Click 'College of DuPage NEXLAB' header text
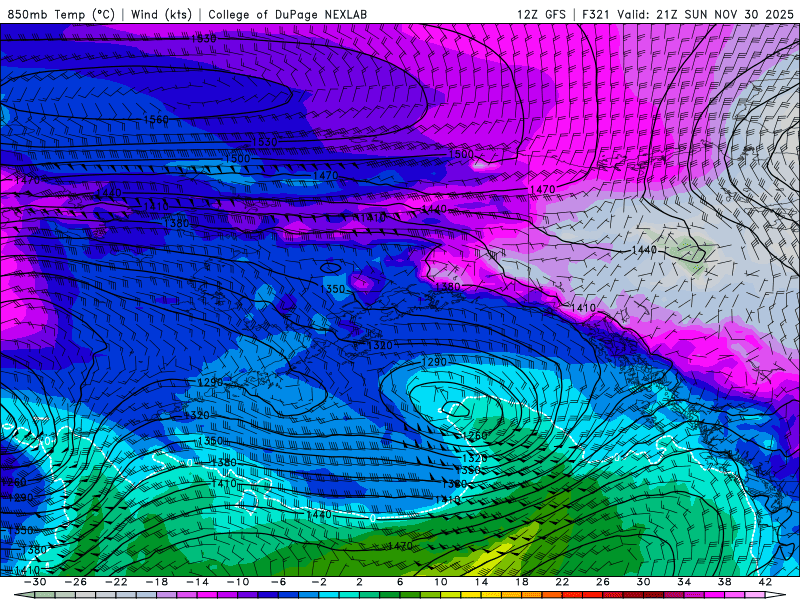 tap(287, 14)
